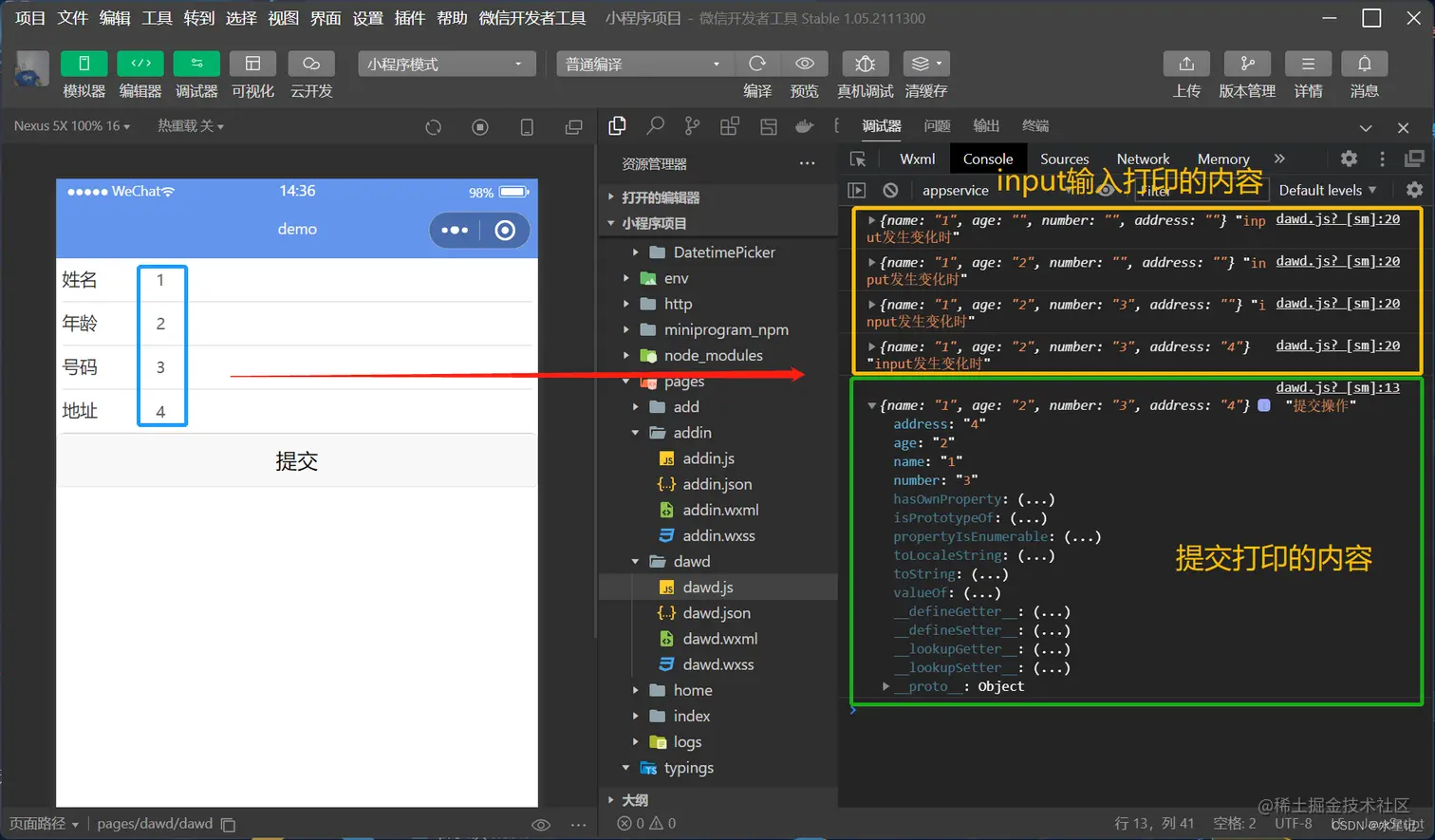Open the extensions blocks icon
1435x840 pixels.
pyautogui.click(x=730, y=126)
